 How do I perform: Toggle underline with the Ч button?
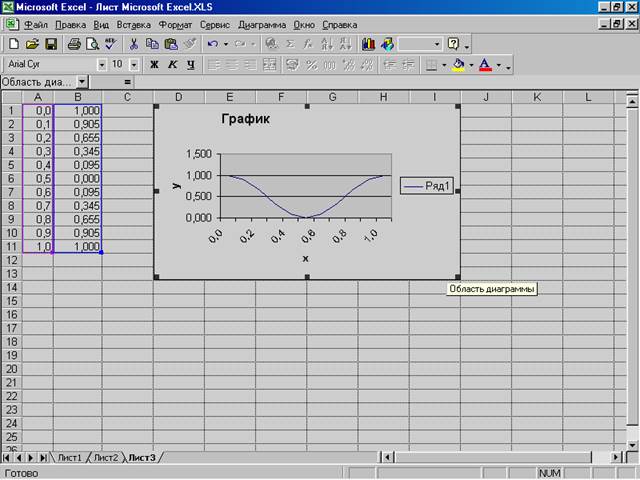(x=191, y=64)
